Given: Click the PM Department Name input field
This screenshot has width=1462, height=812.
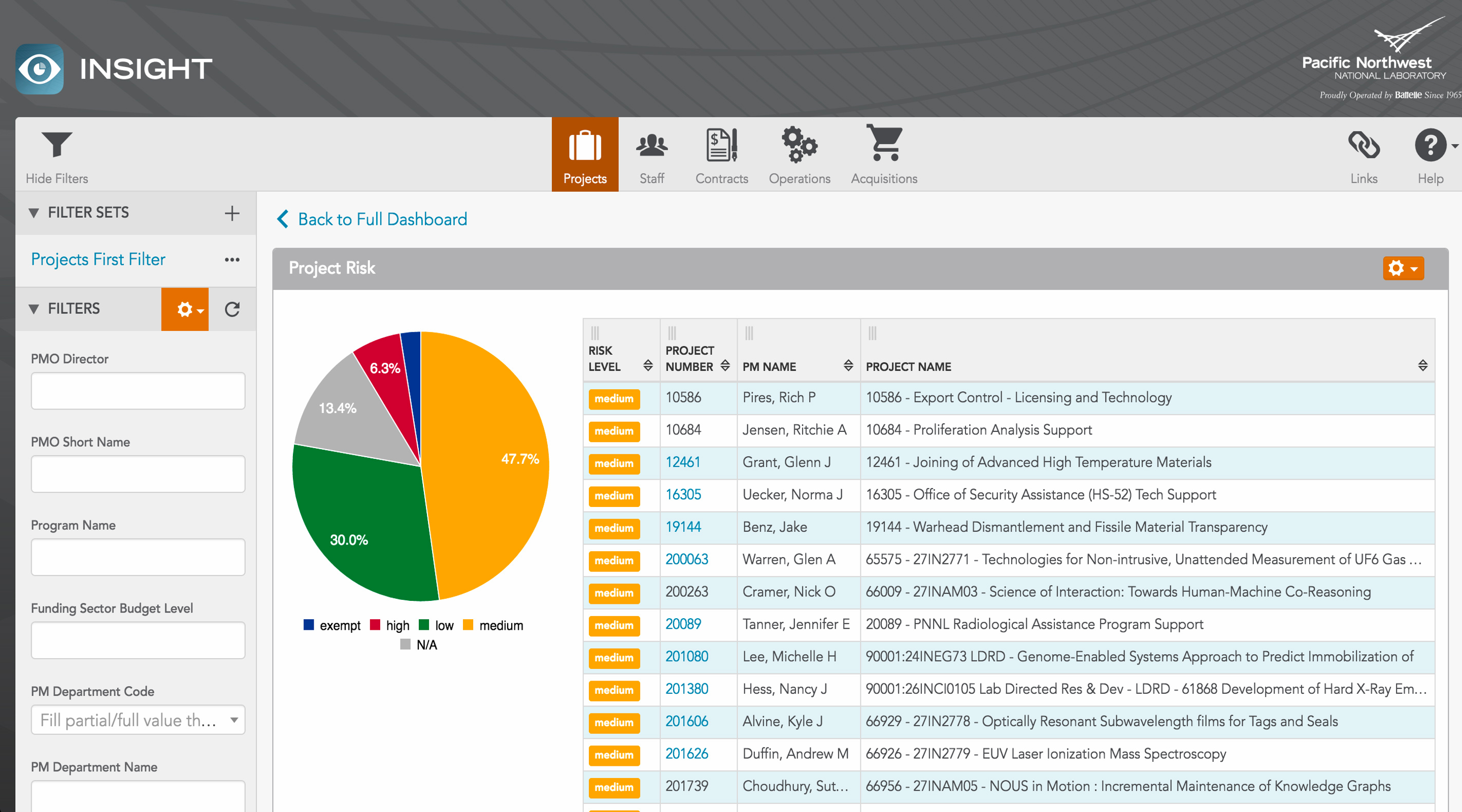Looking at the screenshot, I should coord(138,796).
